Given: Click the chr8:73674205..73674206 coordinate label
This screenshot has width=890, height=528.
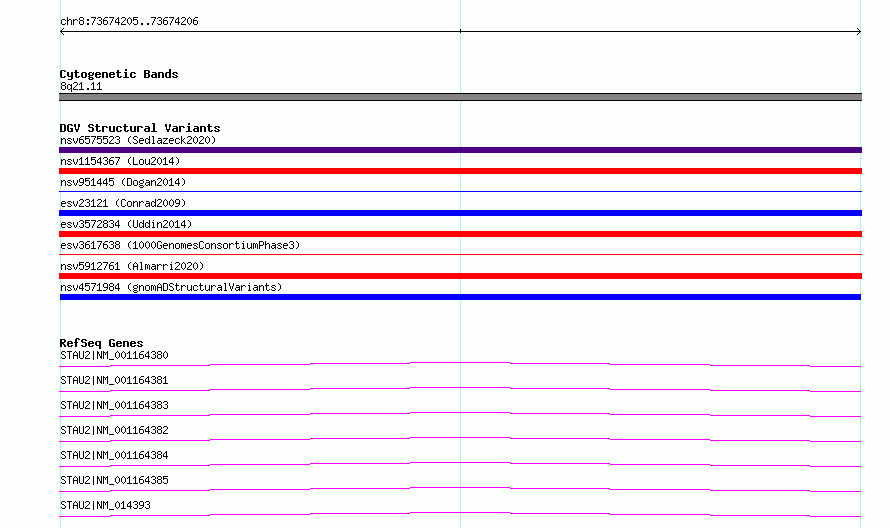Looking at the screenshot, I should pos(129,22).
